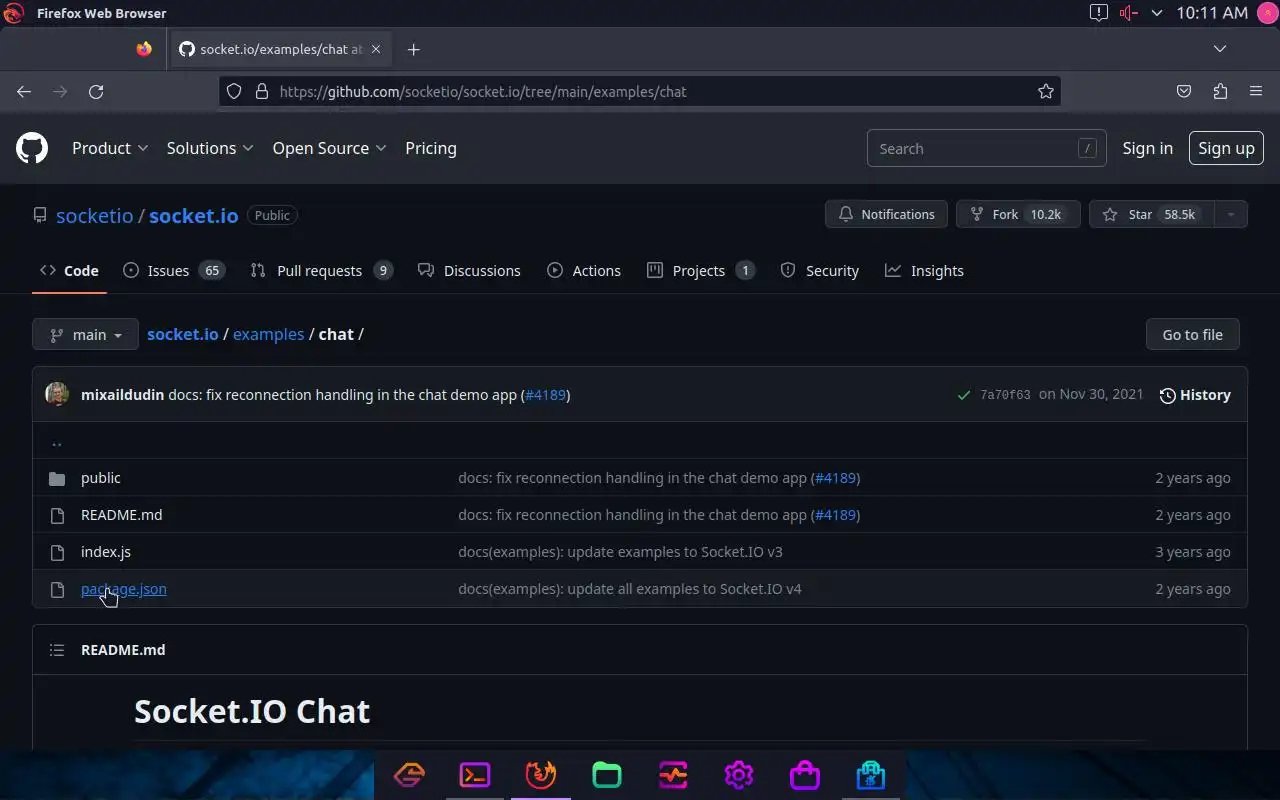Switch to the Security tab
The height and width of the screenshot is (800, 1280).
pyautogui.click(x=820, y=271)
